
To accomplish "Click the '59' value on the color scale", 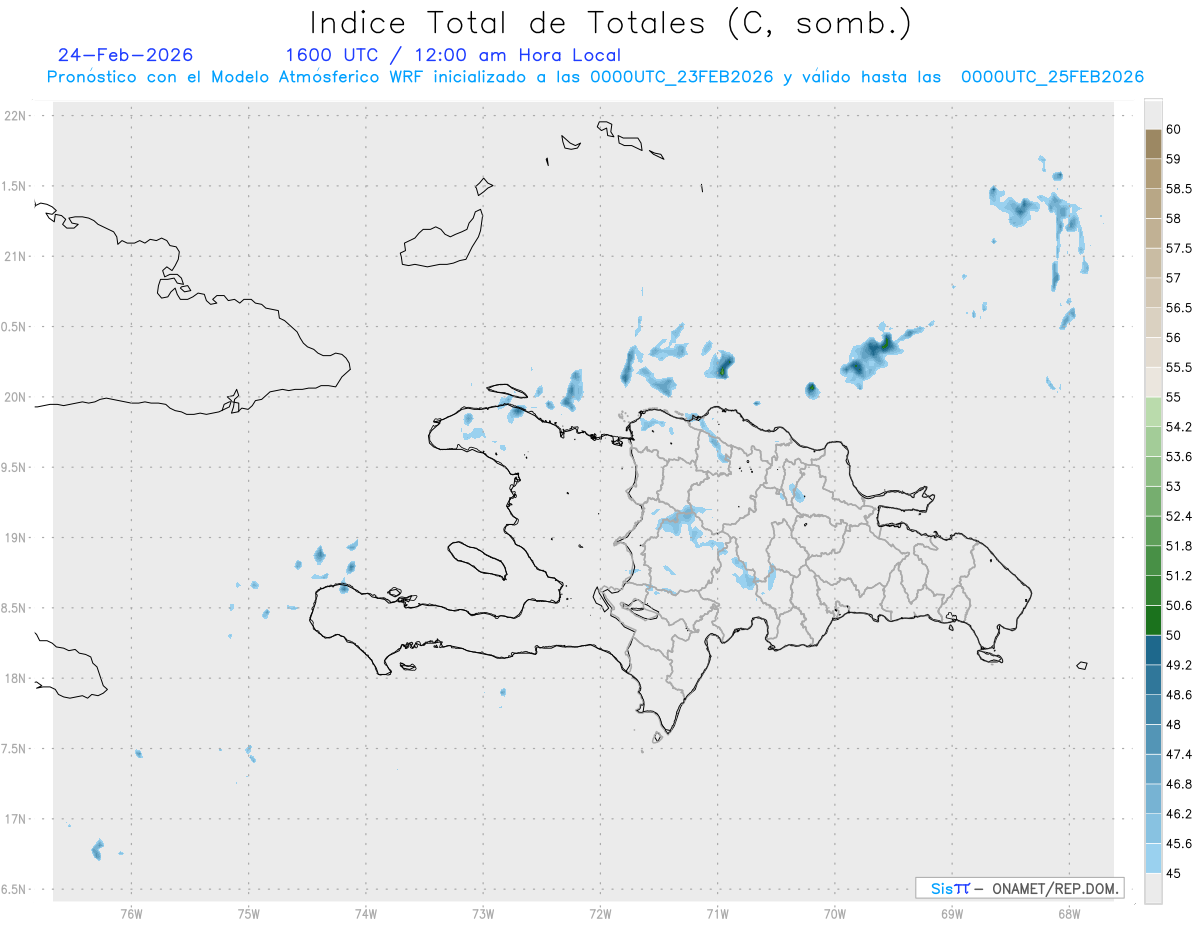I will (1174, 159).
